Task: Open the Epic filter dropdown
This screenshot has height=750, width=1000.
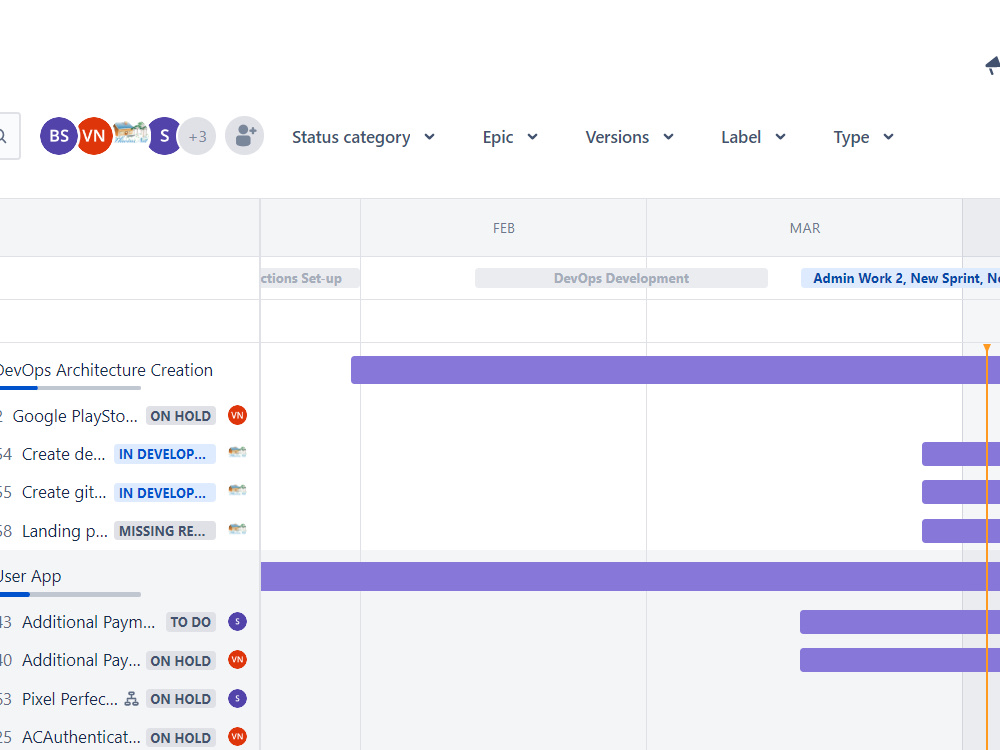Action: [510, 137]
